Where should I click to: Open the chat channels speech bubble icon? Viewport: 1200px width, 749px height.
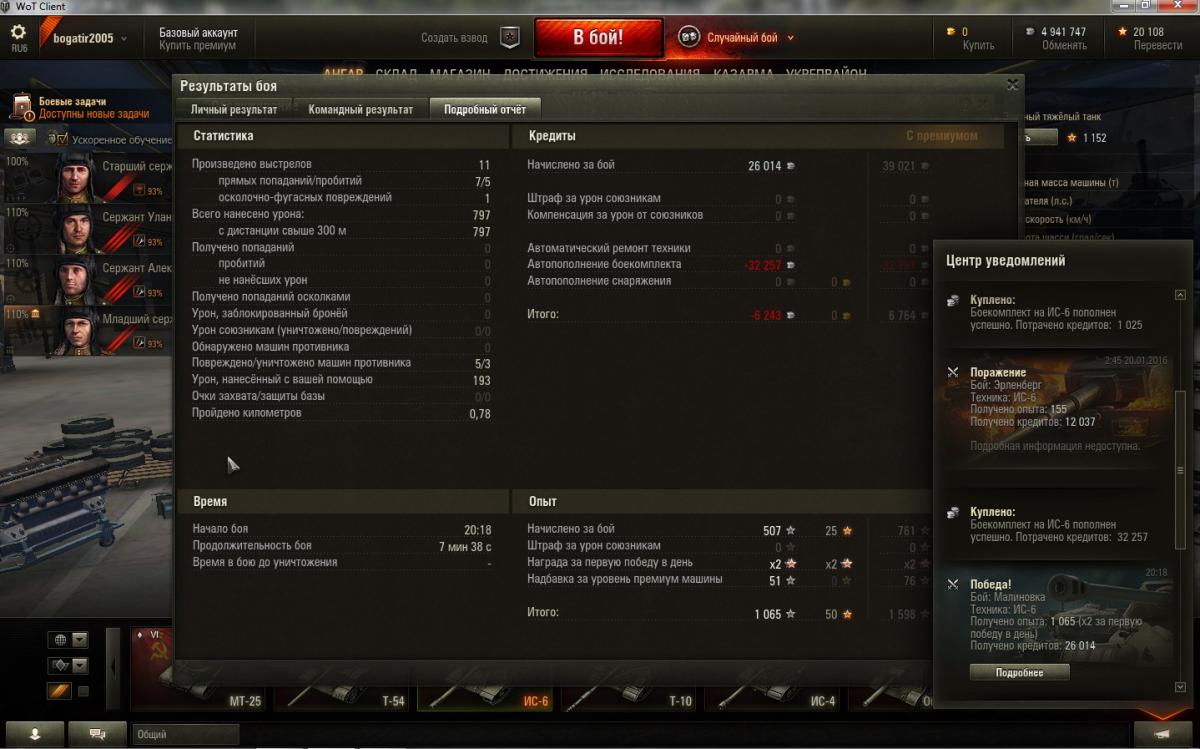pos(97,734)
